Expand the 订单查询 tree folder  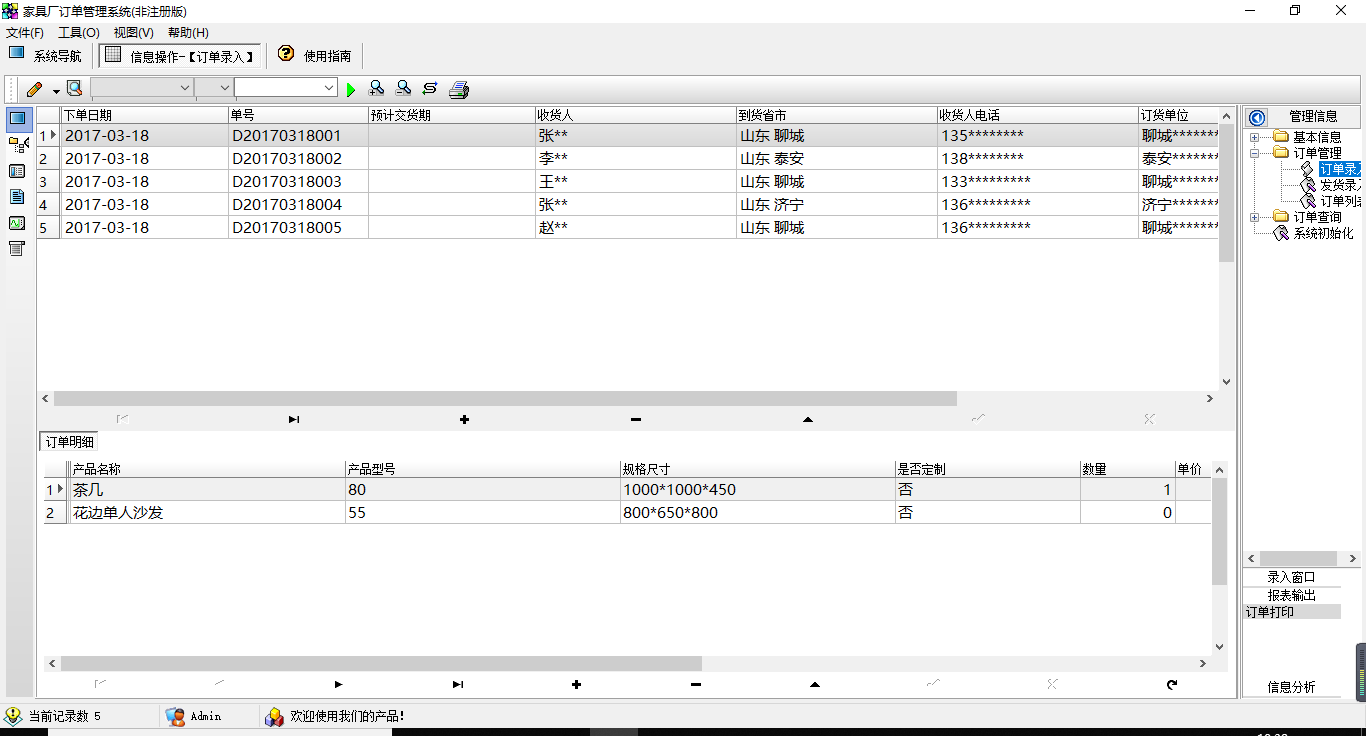[1255, 217]
